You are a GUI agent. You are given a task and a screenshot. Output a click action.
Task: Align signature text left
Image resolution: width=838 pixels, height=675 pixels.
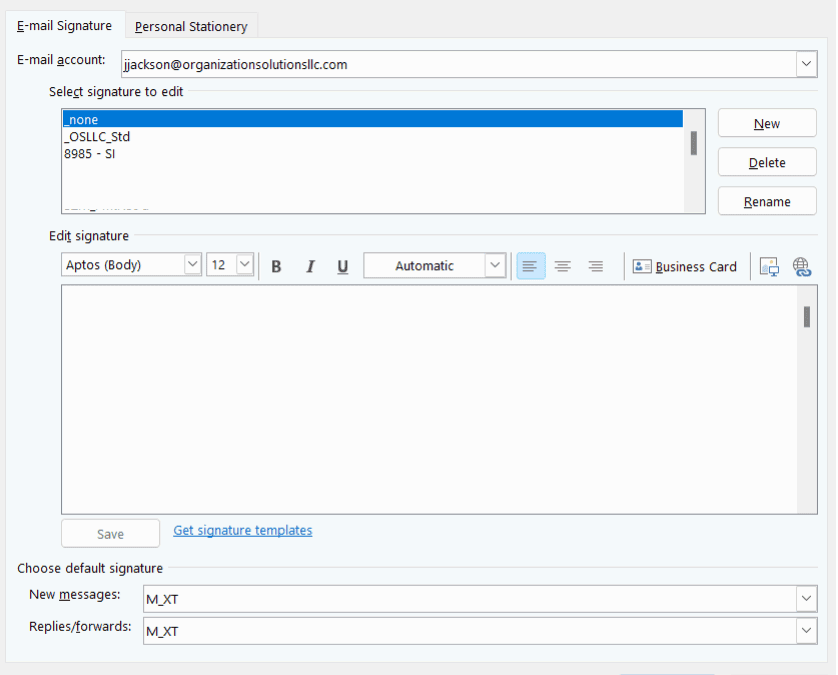coord(531,266)
